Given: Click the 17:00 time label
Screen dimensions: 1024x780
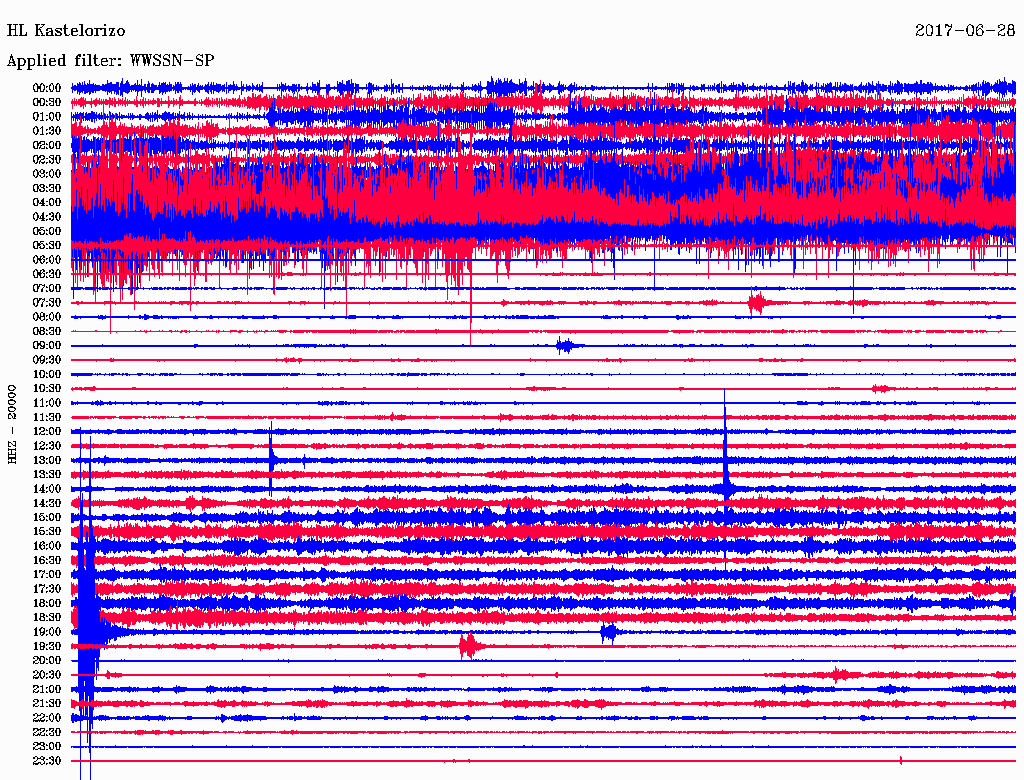Looking at the screenshot, I should (47, 575).
